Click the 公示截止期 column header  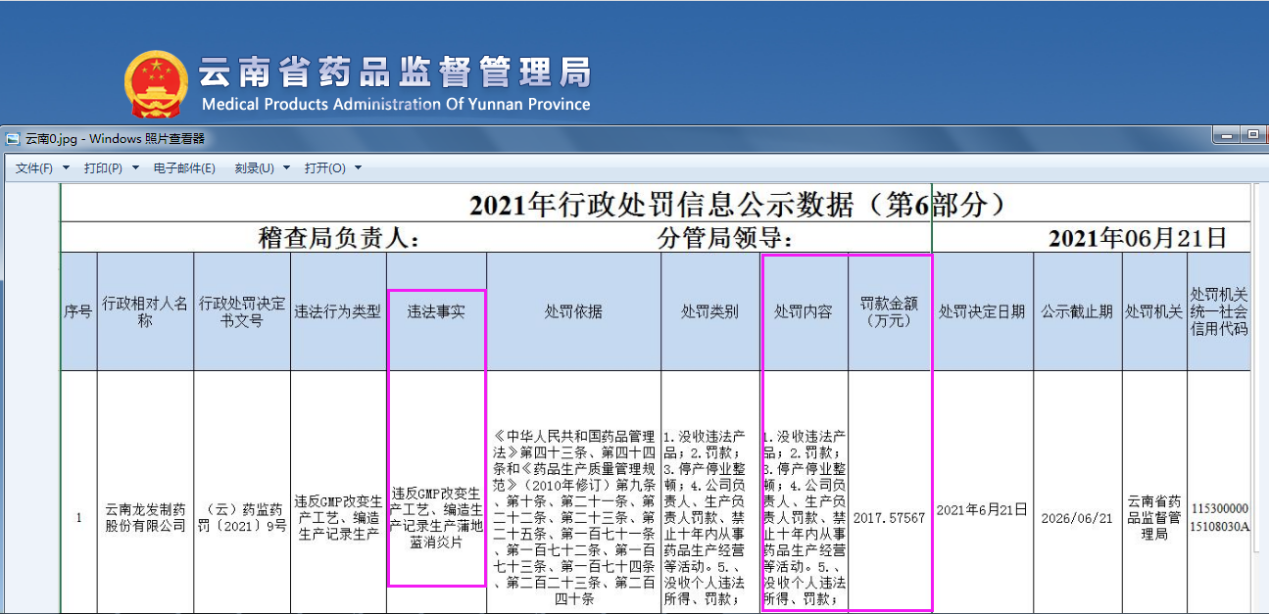pyautogui.click(x=1077, y=312)
